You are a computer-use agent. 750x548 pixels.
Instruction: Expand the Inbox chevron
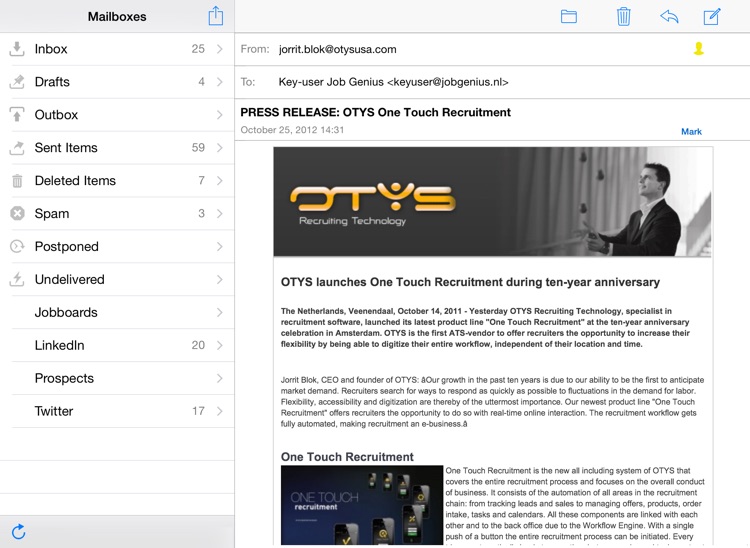pos(220,49)
